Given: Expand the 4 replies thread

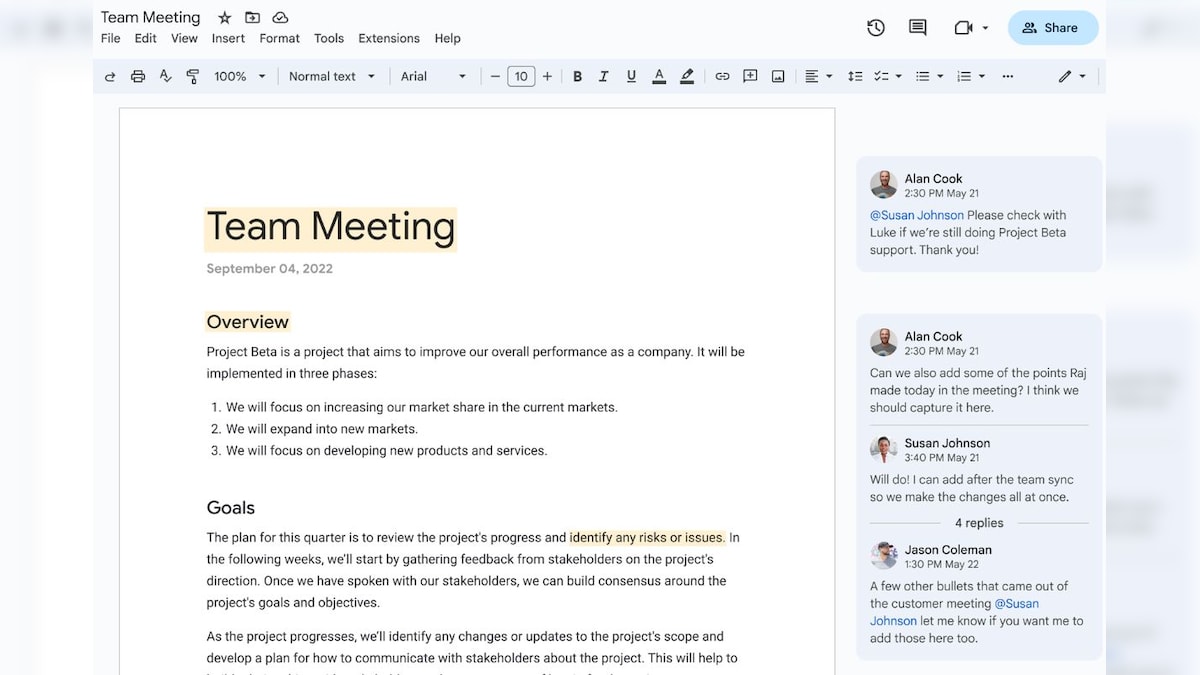Looking at the screenshot, I should click(979, 523).
